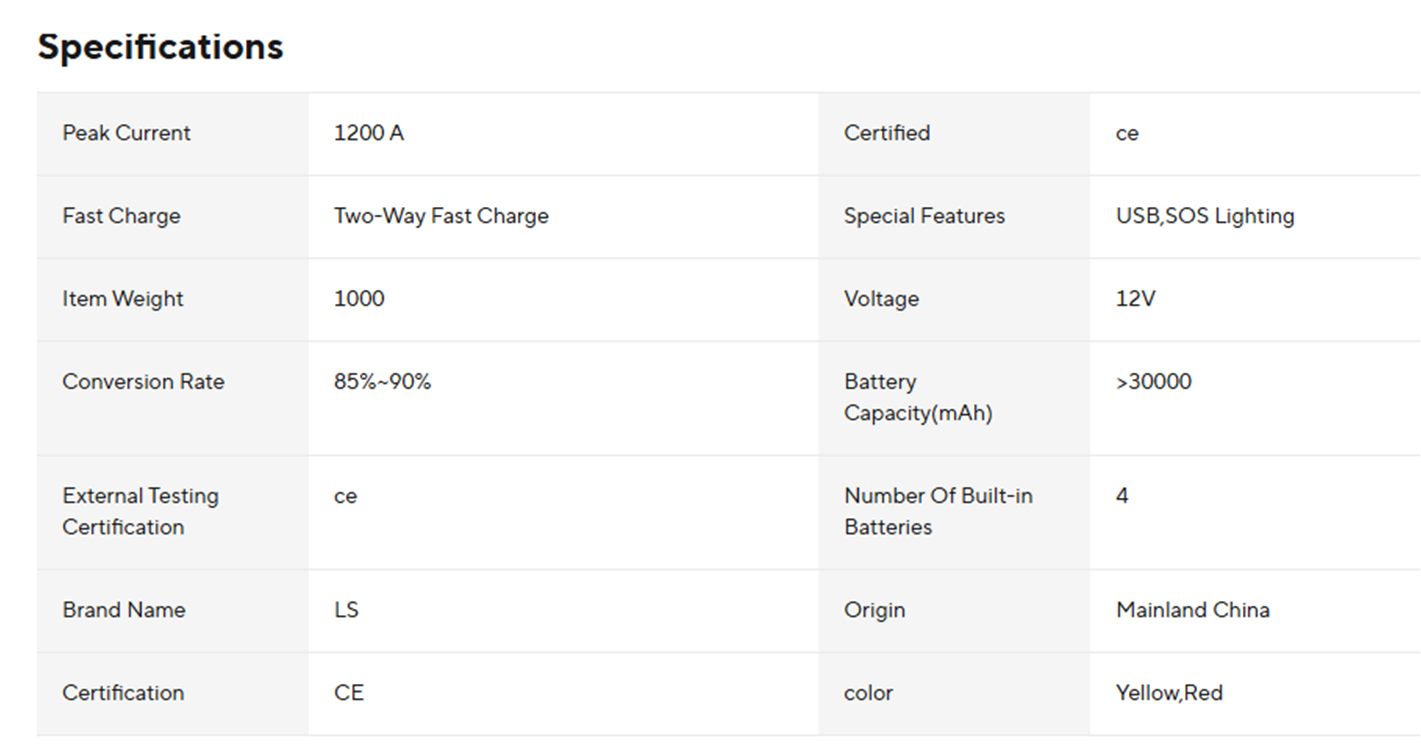
Task: Click the Brand Name label
Action: [x=123, y=610]
